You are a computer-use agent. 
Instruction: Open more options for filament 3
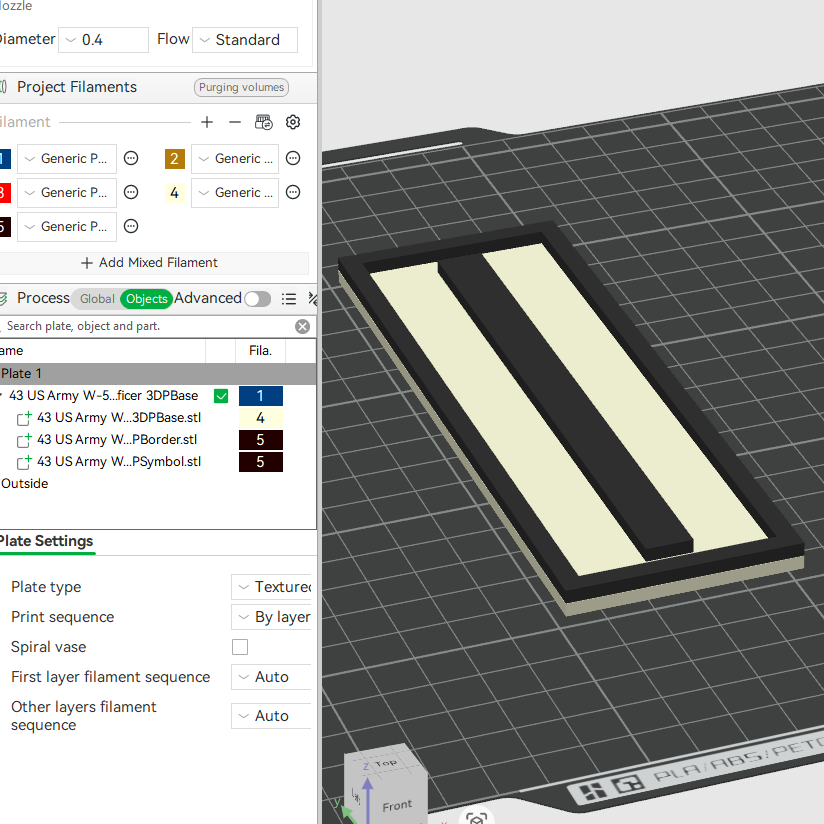(x=131, y=192)
